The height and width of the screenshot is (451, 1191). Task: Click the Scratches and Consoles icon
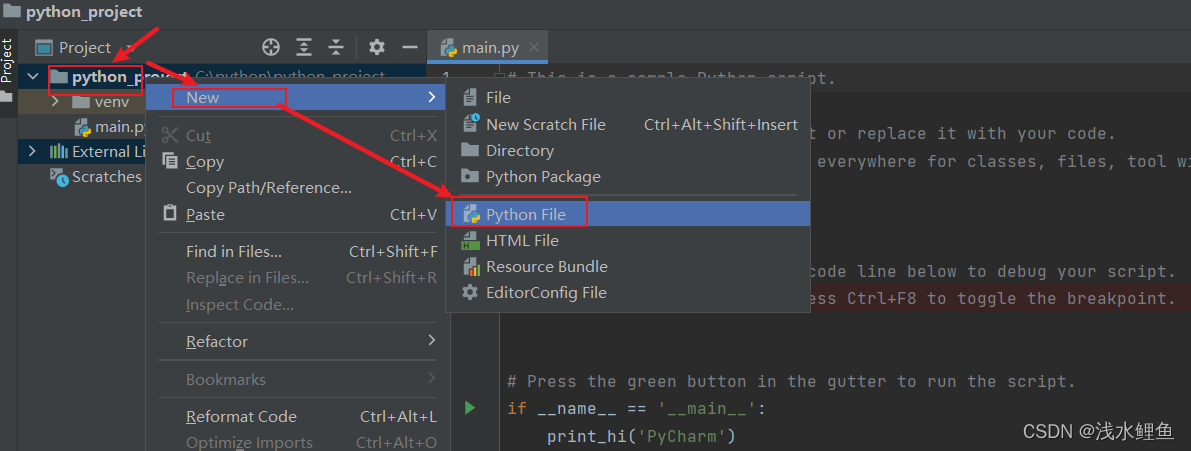58,176
